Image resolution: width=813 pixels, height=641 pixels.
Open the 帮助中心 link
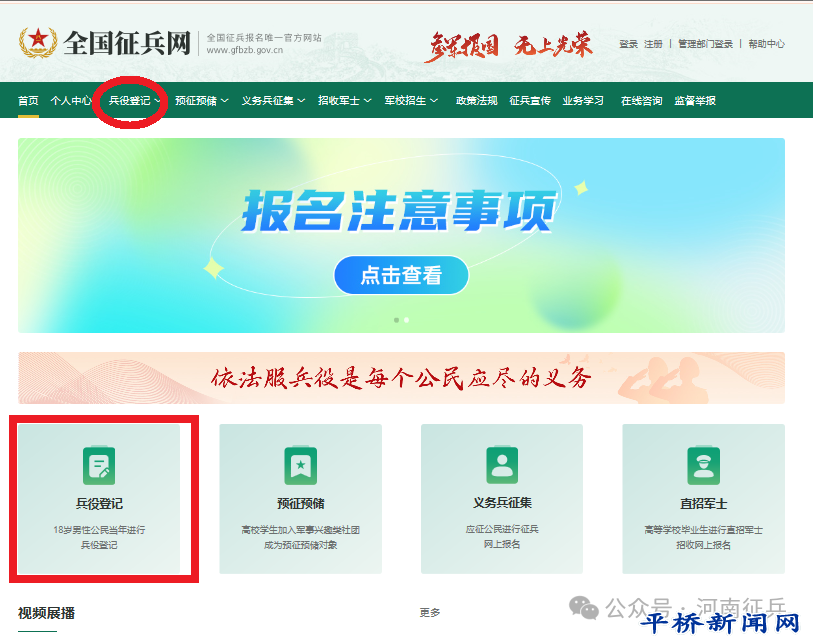click(x=766, y=44)
